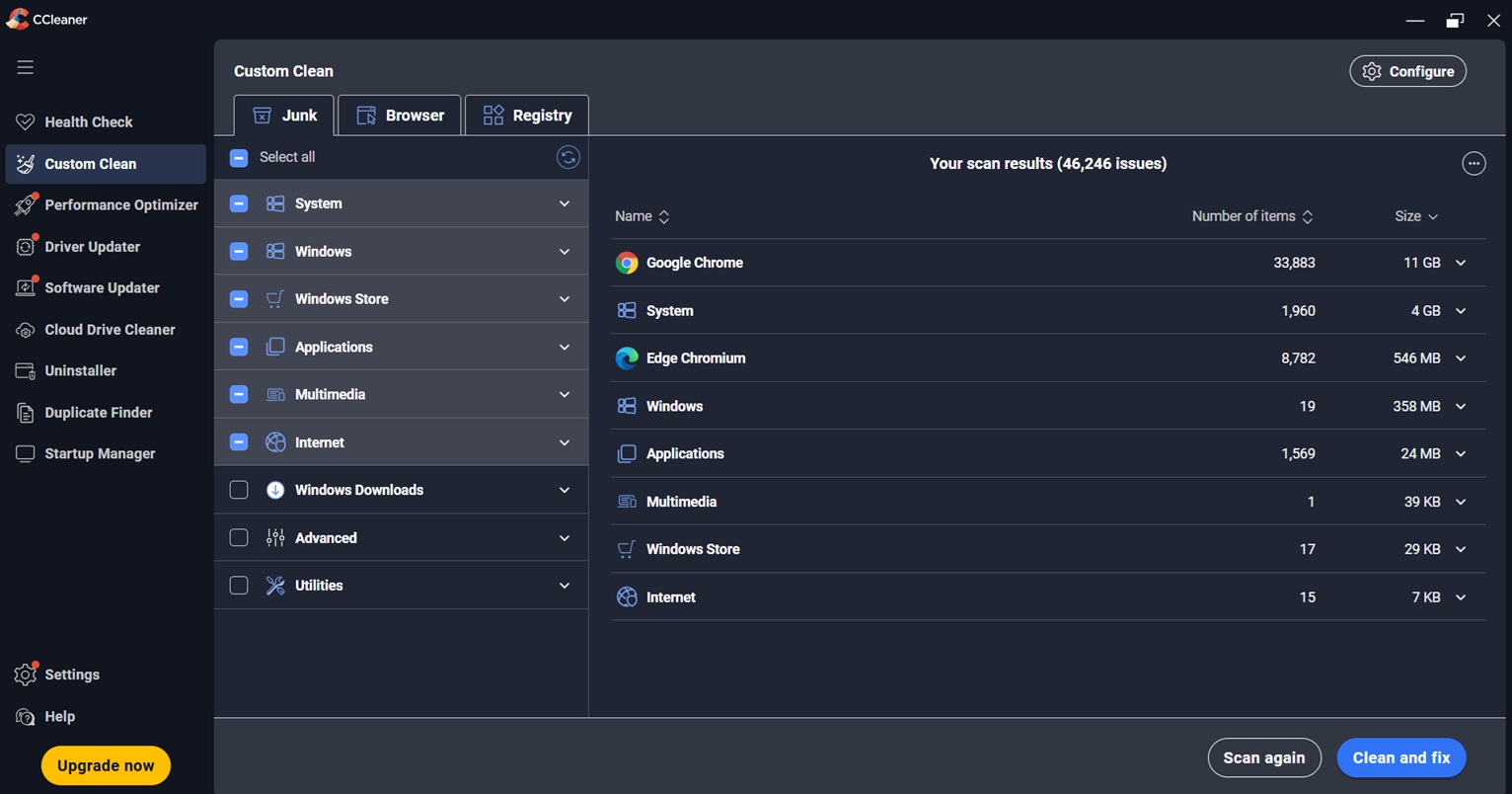This screenshot has width=1512, height=794.
Task: Click the Scan again button
Action: [x=1264, y=757]
